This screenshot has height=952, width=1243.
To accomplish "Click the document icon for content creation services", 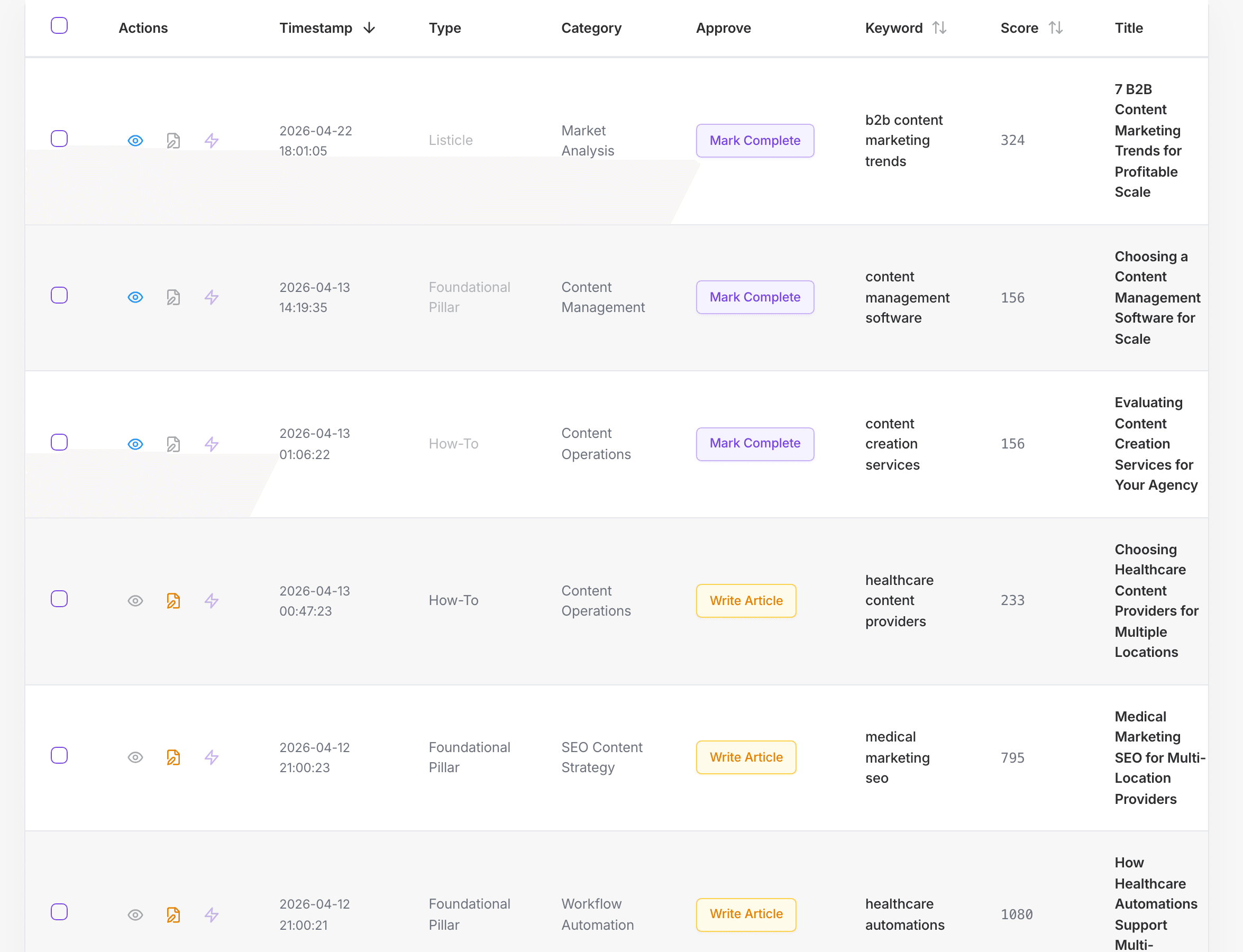I will 173,444.
